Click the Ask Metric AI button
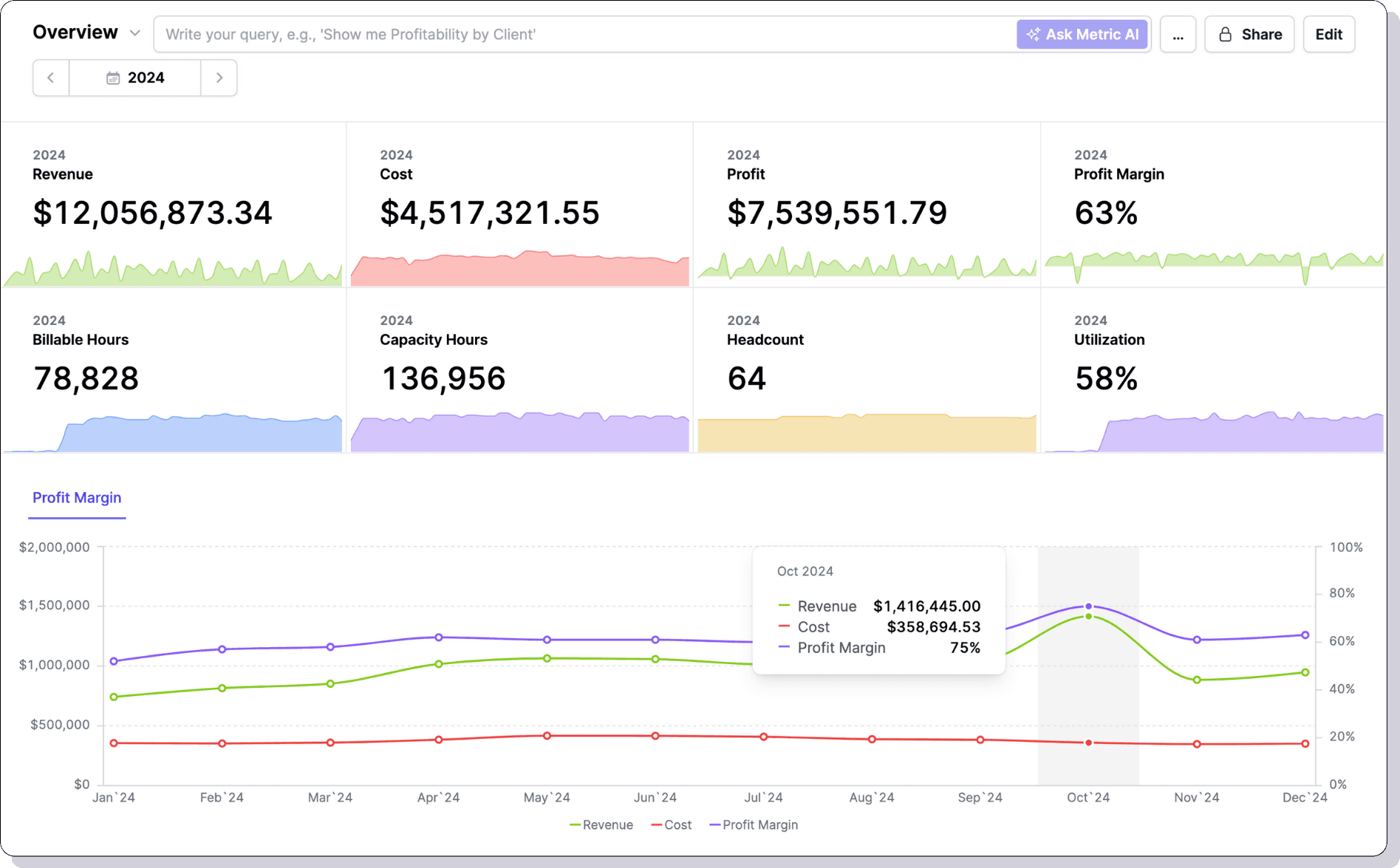This screenshot has width=1400, height=868. 1082,34
